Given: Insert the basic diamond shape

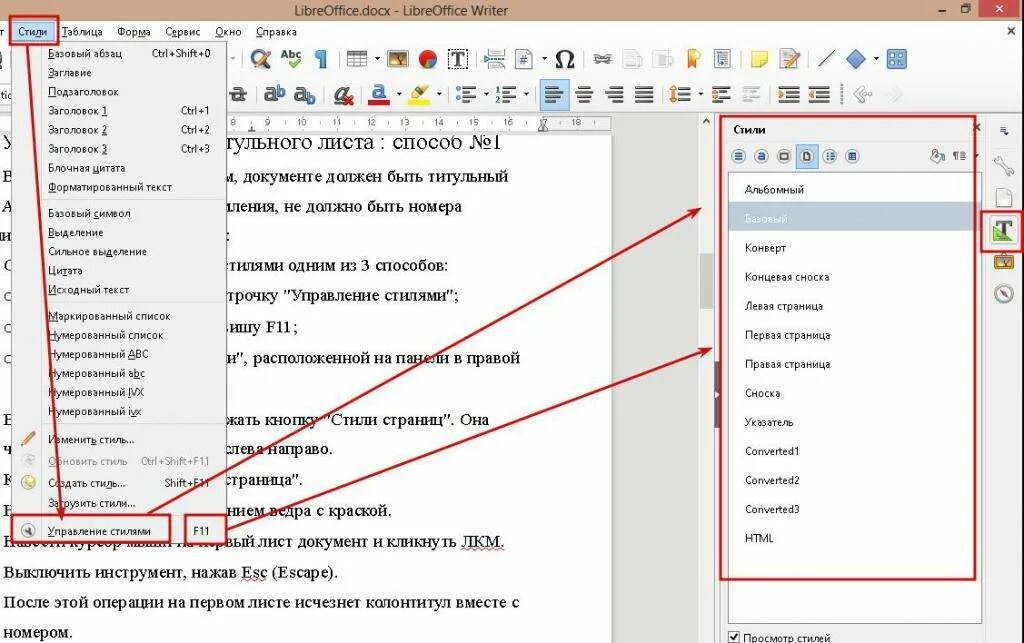Looking at the screenshot, I should point(856,59).
